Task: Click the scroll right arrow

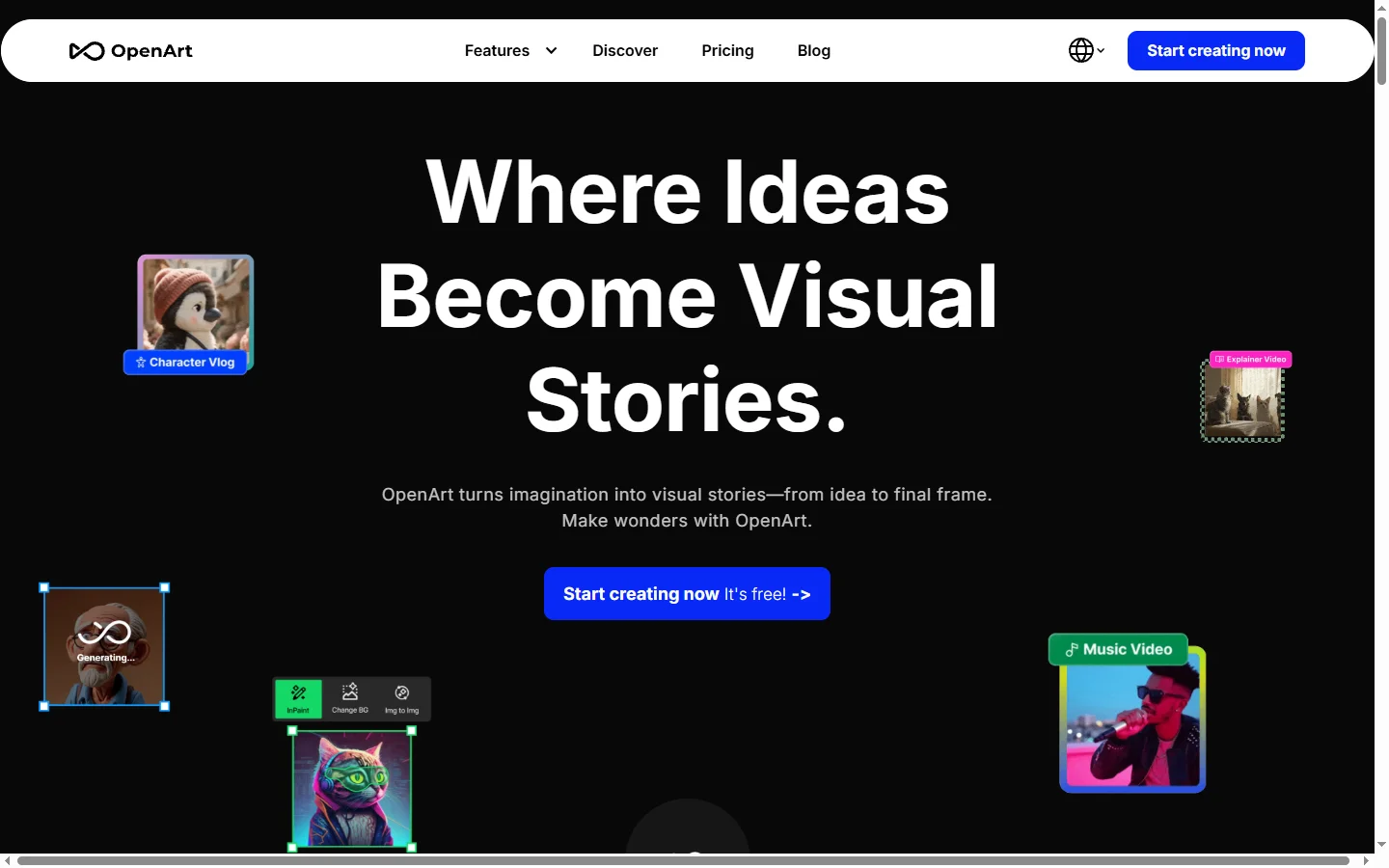Action: (x=1366, y=860)
